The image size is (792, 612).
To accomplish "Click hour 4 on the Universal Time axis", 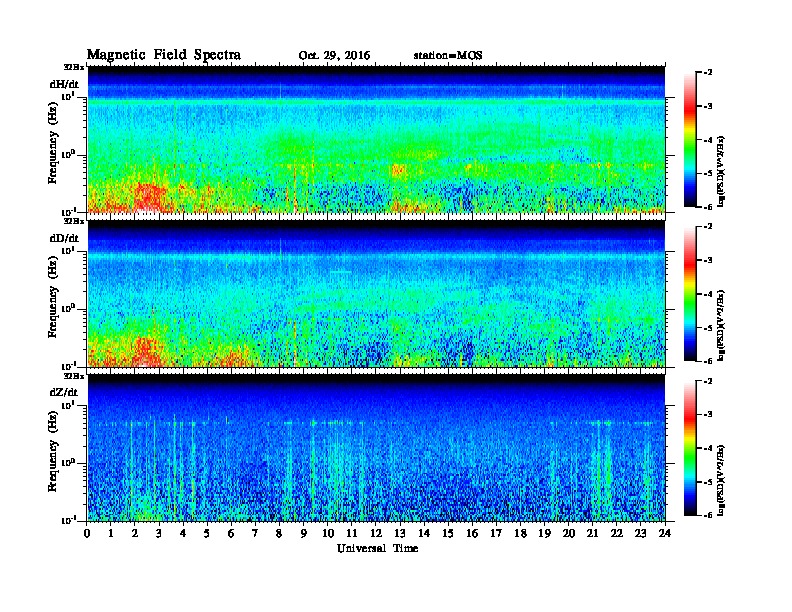I will (183, 534).
